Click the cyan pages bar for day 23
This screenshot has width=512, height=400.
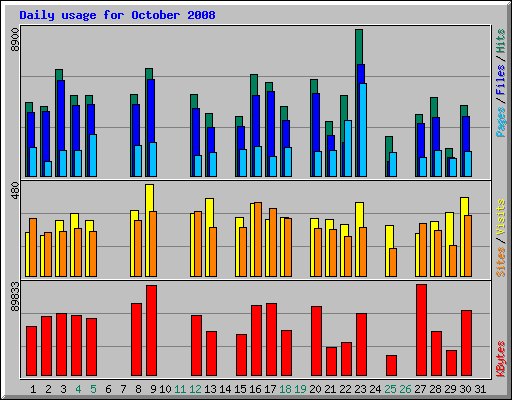click(x=363, y=130)
